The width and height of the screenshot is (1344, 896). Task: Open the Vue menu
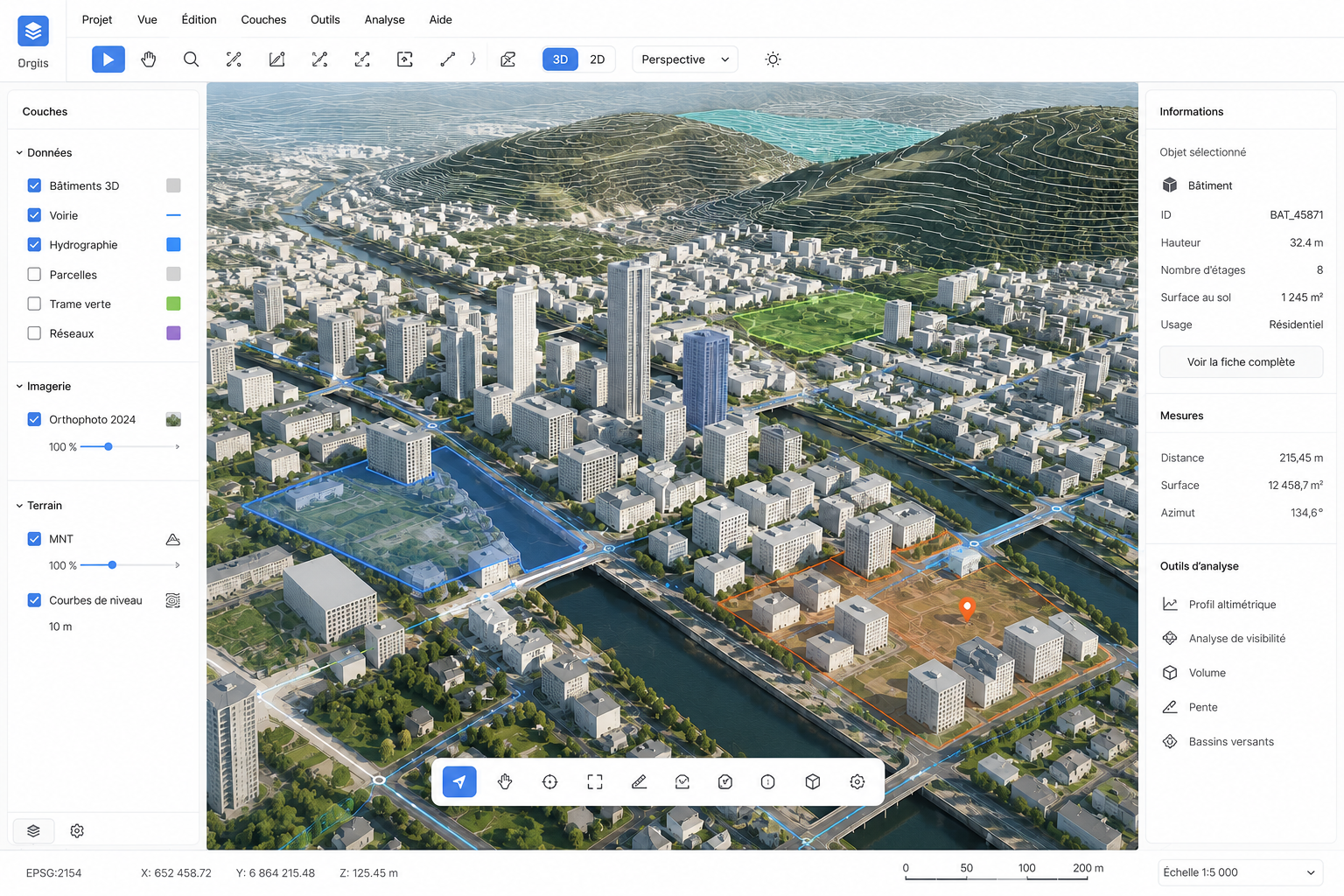point(147,19)
